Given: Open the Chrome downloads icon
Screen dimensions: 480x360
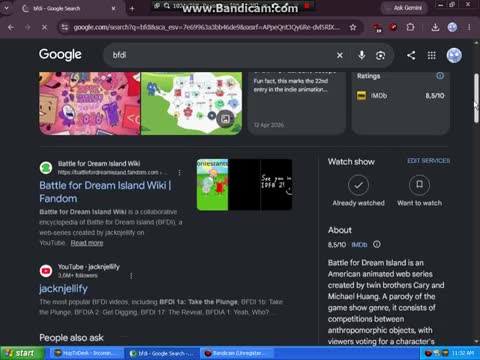Looking at the screenshot, I should click(x=435, y=27).
